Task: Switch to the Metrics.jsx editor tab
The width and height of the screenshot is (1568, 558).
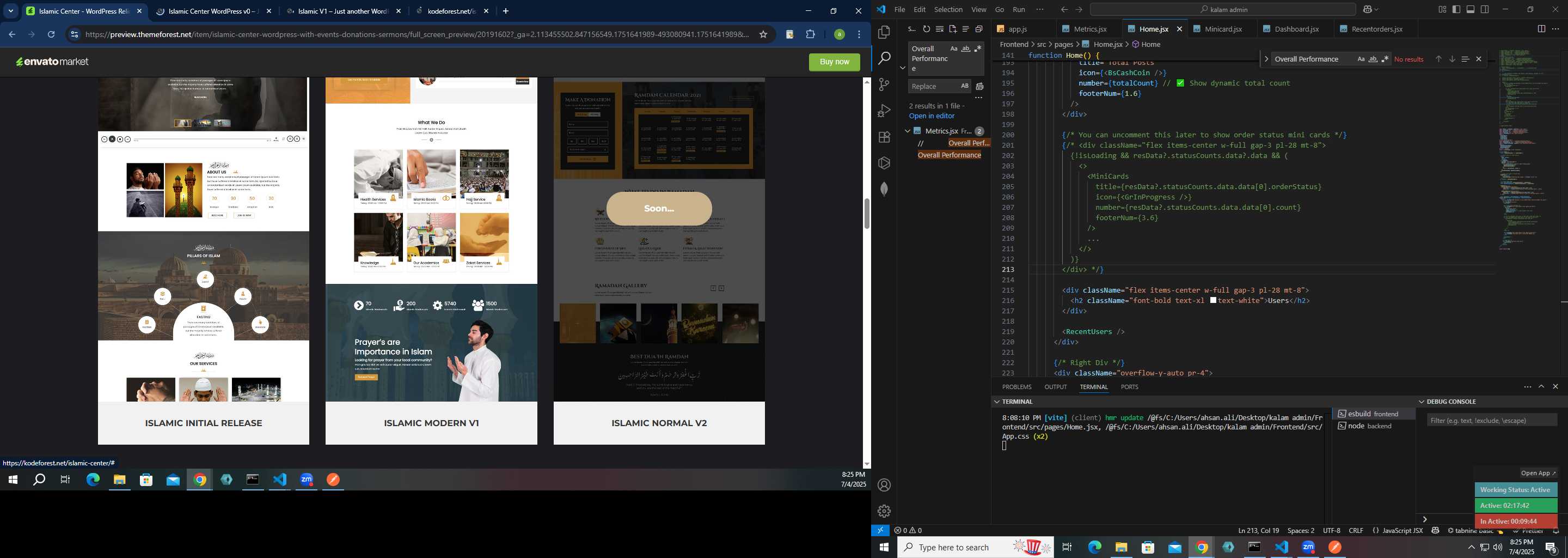Action: [x=1090, y=29]
